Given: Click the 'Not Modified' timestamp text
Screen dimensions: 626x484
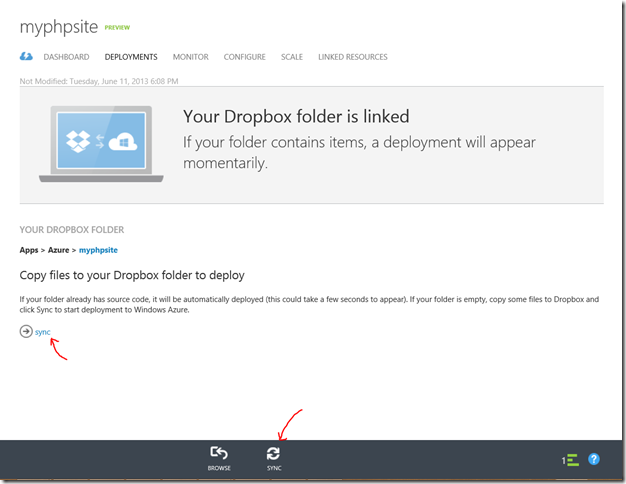Looking at the screenshot, I should coord(99,81).
